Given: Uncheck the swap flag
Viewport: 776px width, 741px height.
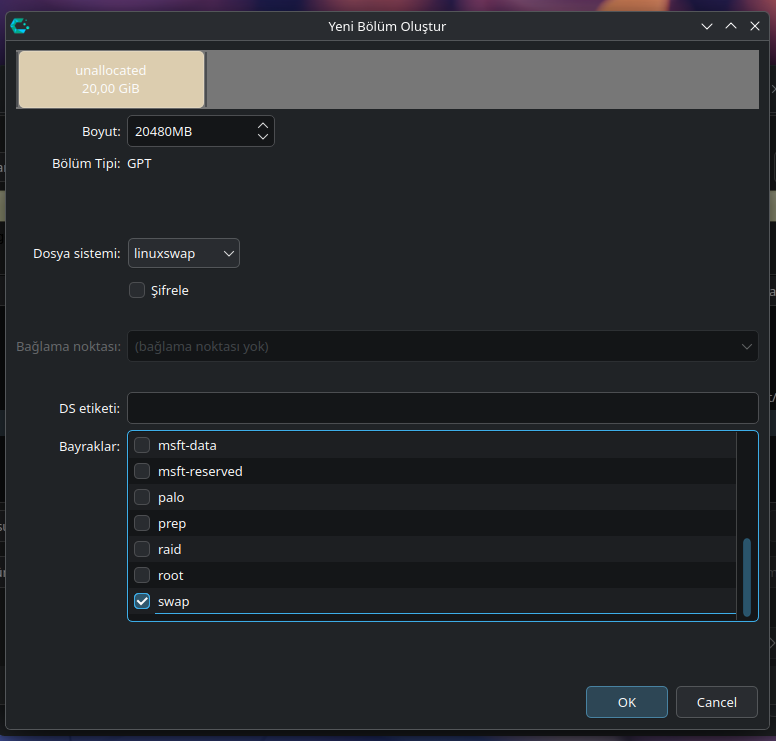Looking at the screenshot, I should (x=142, y=601).
